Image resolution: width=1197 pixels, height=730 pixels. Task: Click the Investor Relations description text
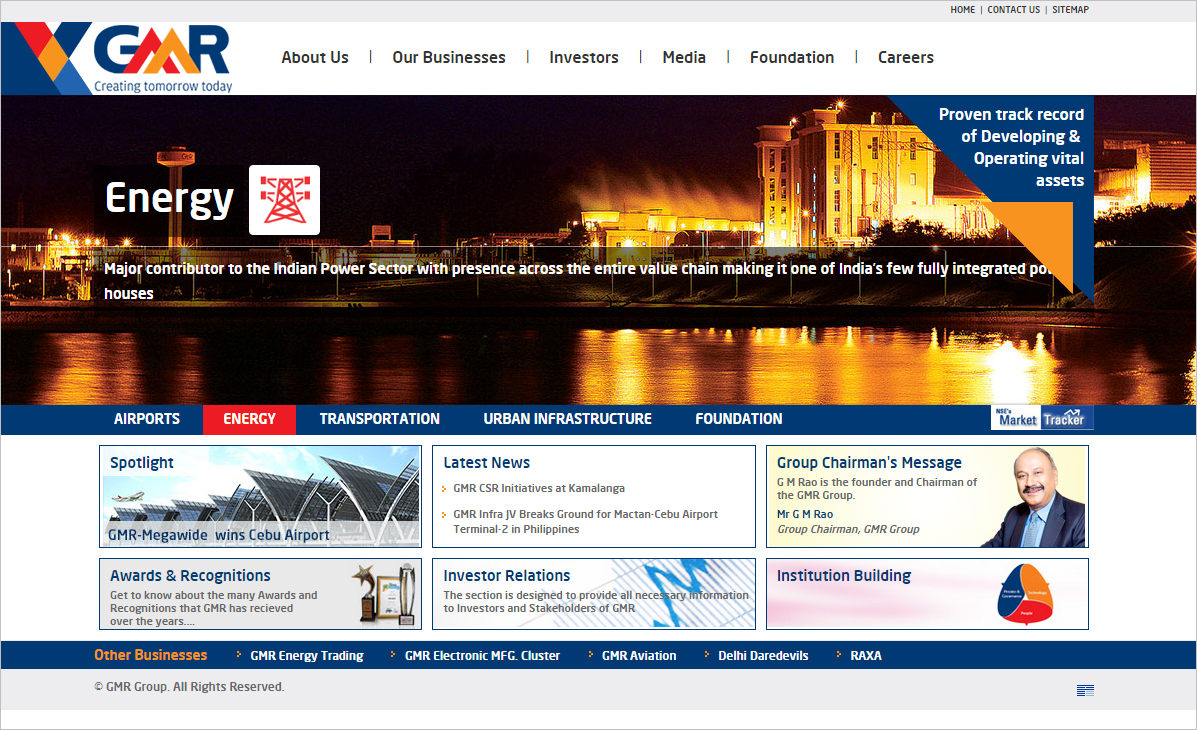coord(595,602)
